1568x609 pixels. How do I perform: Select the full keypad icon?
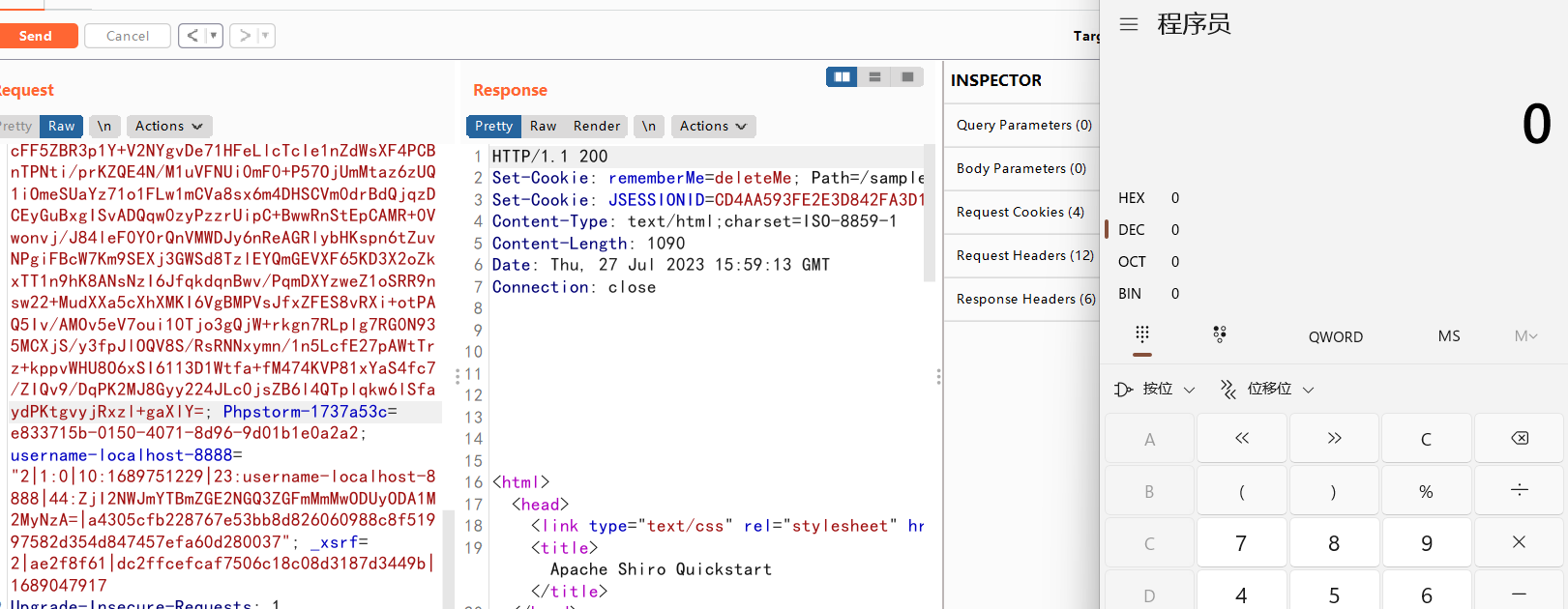[x=1142, y=334]
